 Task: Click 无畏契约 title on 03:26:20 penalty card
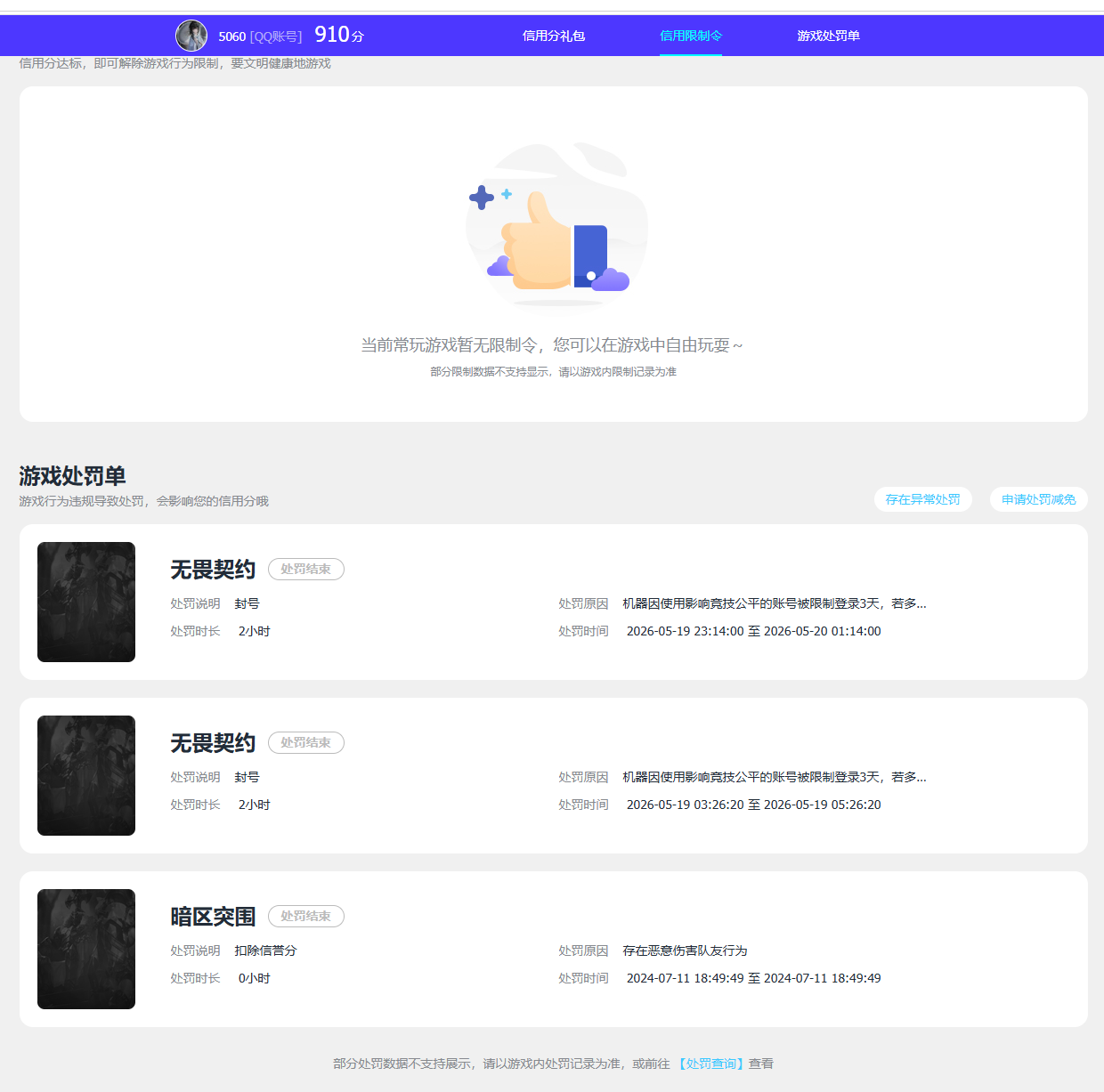pyautogui.click(x=214, y=743)
